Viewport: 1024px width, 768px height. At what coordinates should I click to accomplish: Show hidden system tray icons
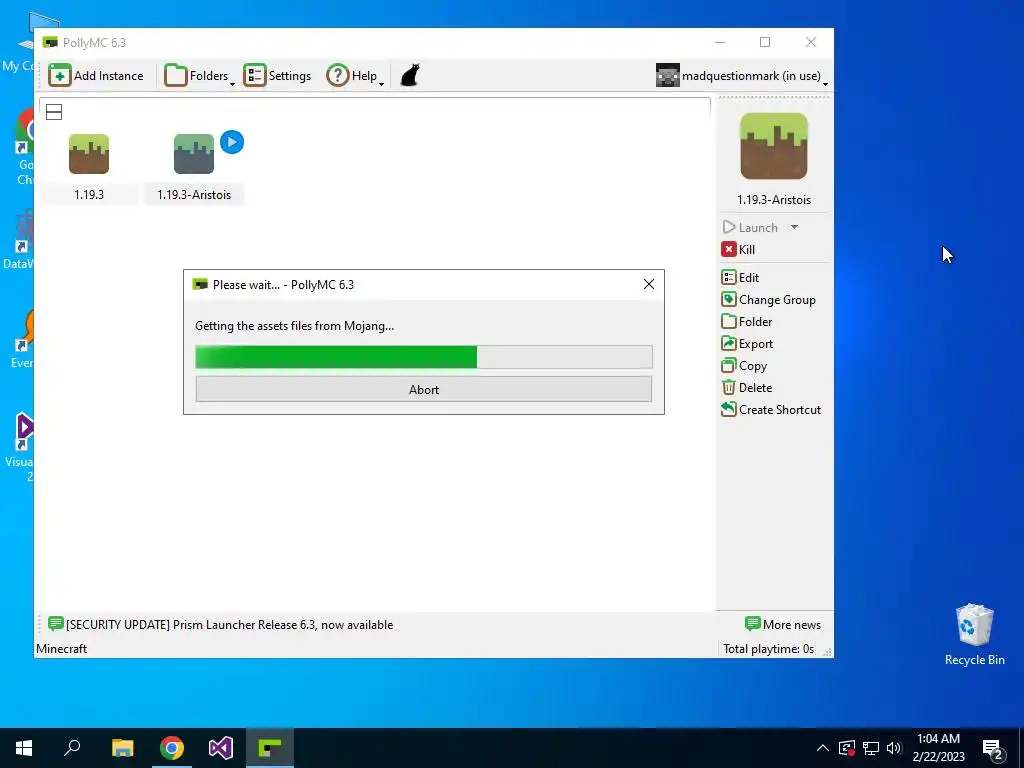(823, 748)
